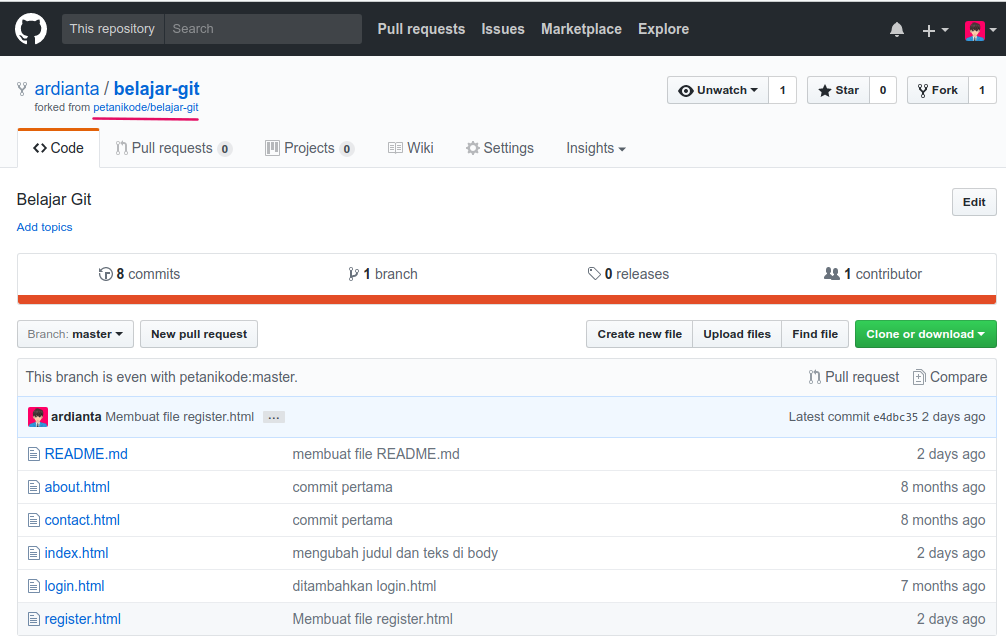
Task: Open the GitHub logo homepage
Action: pos(31,29)
